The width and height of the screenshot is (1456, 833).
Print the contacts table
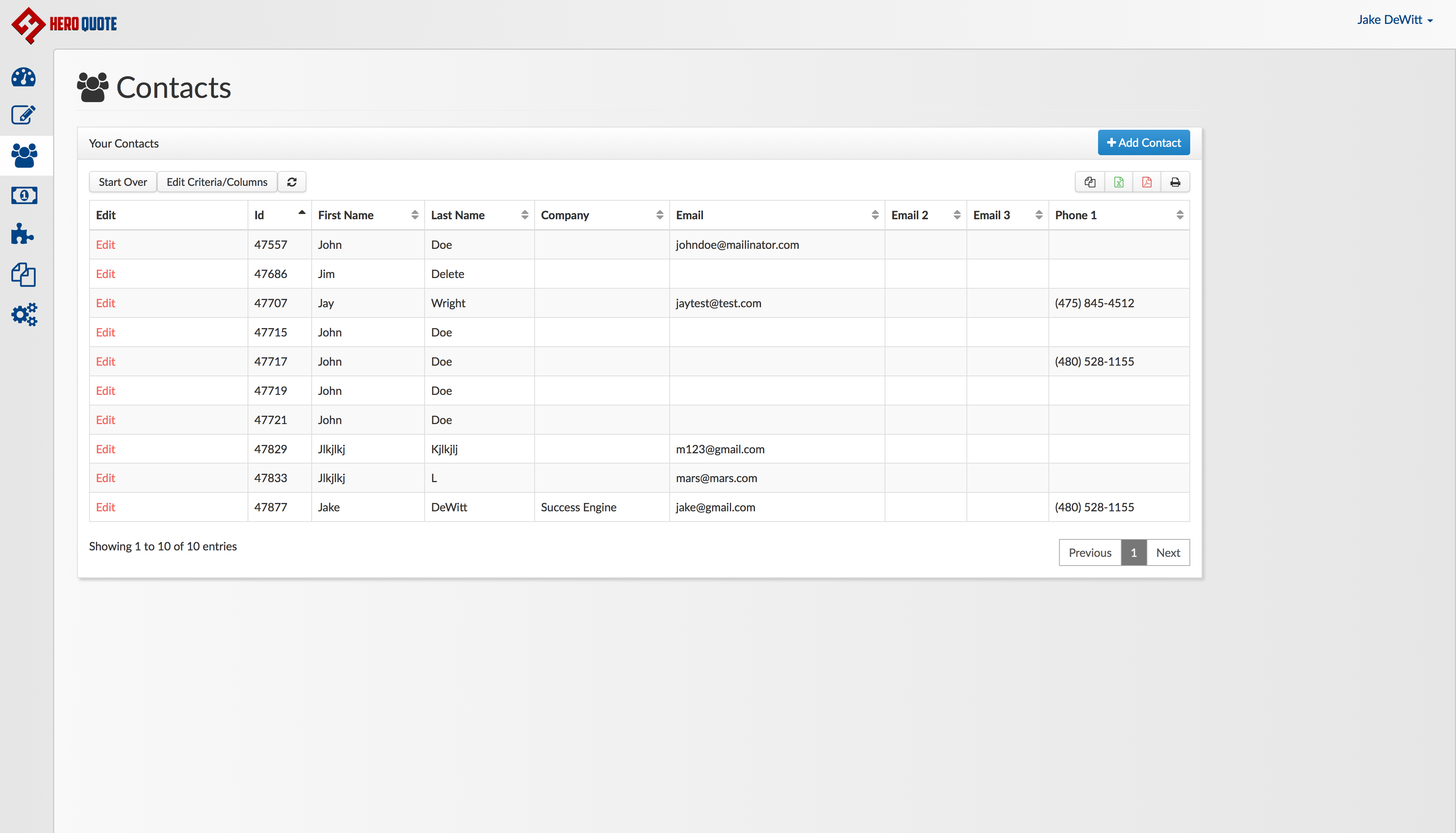pyautogui.click(x=1175, y=182)
